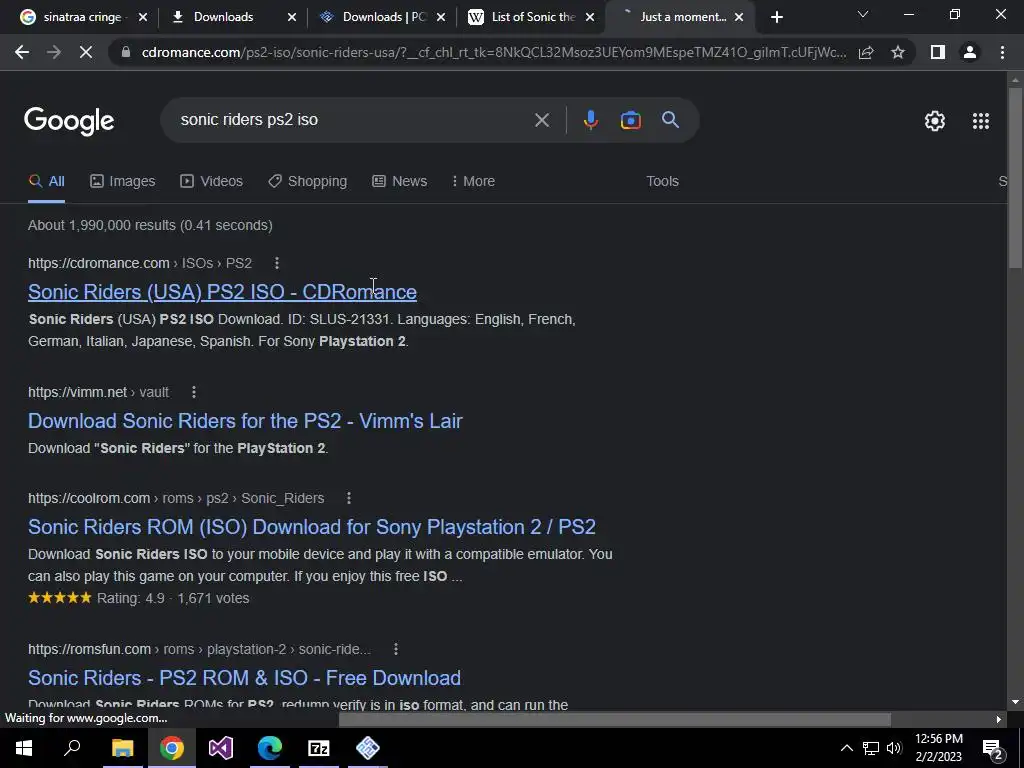Switch to Shopping results
Screen dimensions: 1024x768
[x=308, y=182]
